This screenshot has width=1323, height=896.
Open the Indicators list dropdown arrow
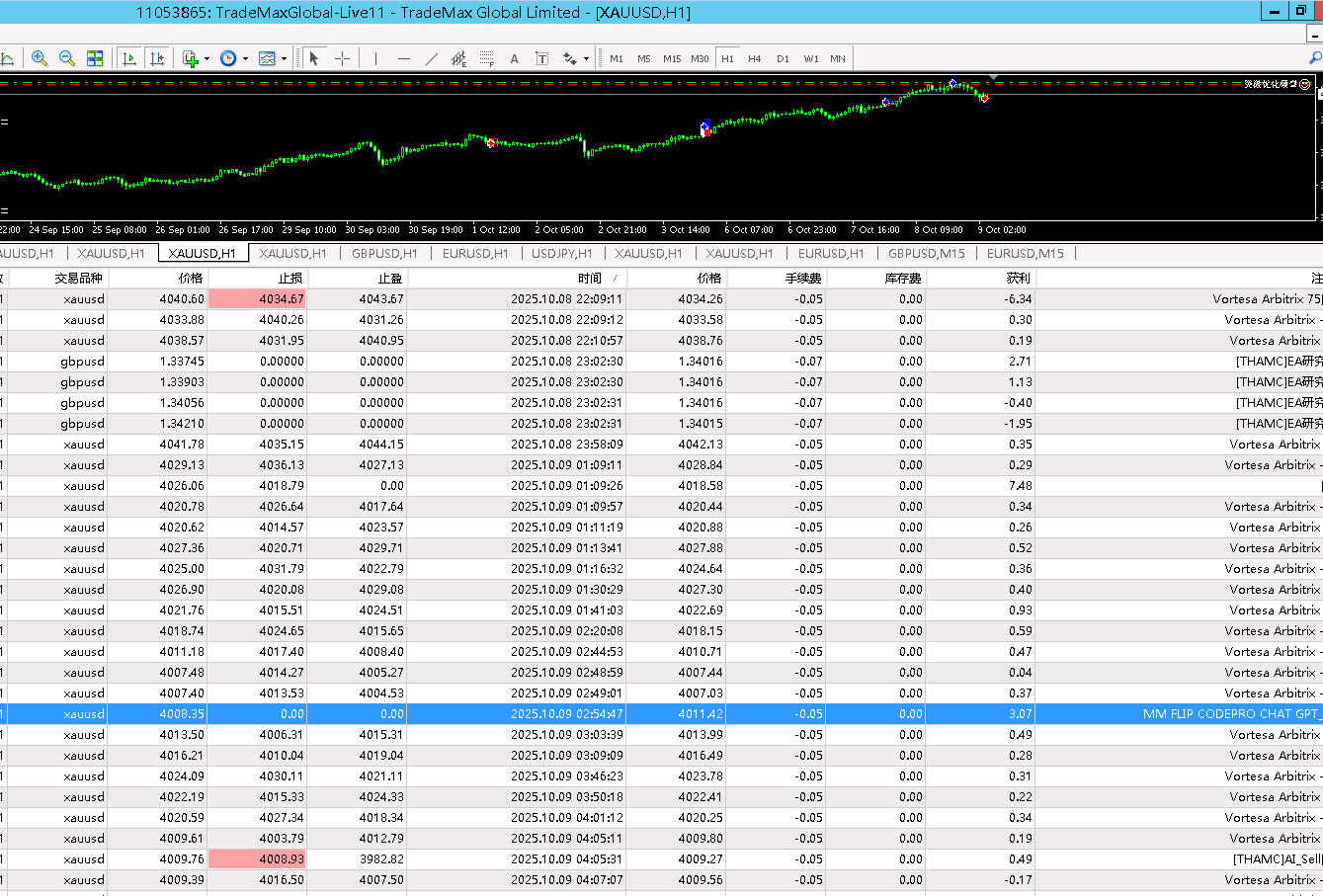206,58
